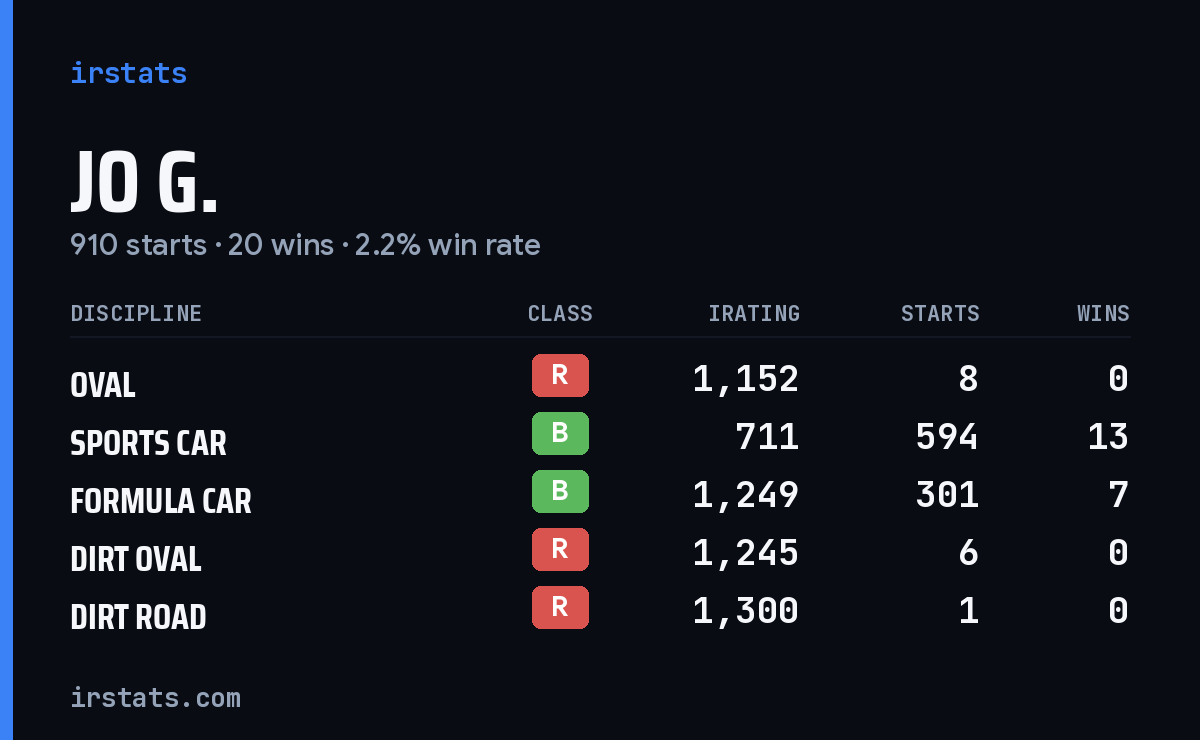The height and width of the screenshot is (740, 1200).
Task: Select the DIRT ROAD discipline row
Action: click(600, 611)
